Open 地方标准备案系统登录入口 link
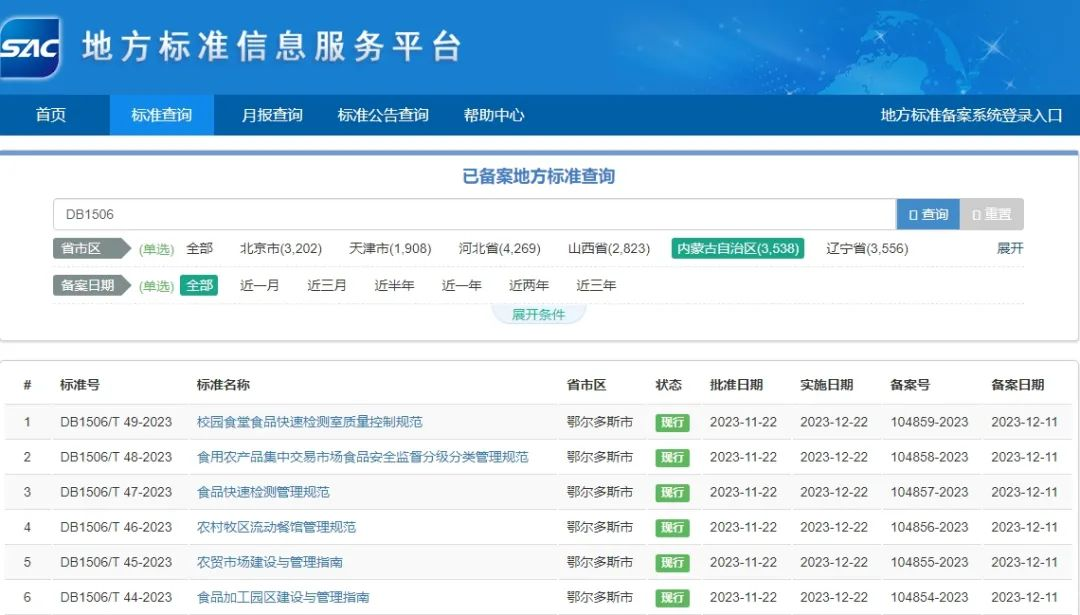This screenshot has height=615, width=1080. [x=971, y=115]
